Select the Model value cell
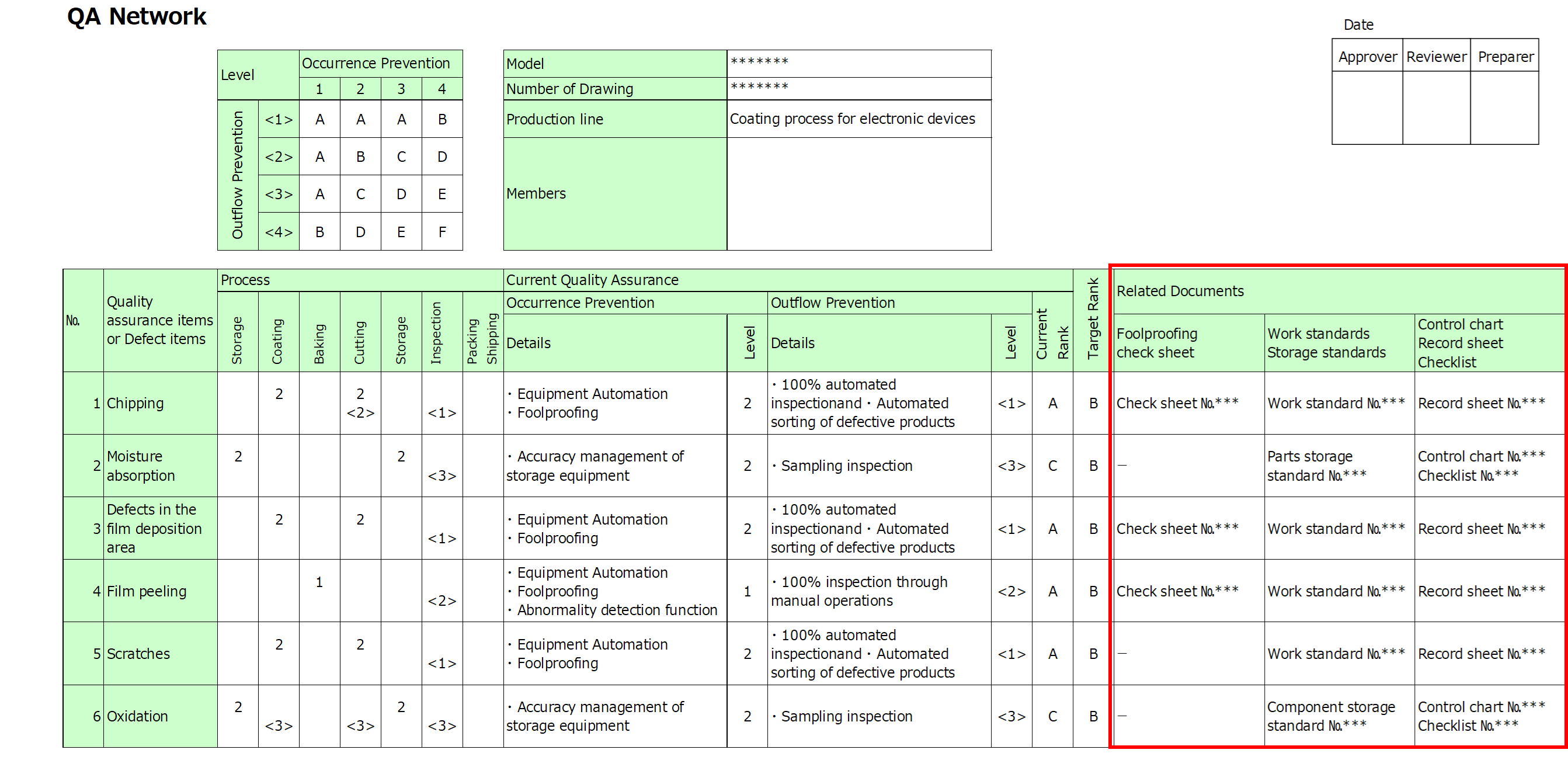The width and height of the screenshot is (1568, 767). point(859,63)
